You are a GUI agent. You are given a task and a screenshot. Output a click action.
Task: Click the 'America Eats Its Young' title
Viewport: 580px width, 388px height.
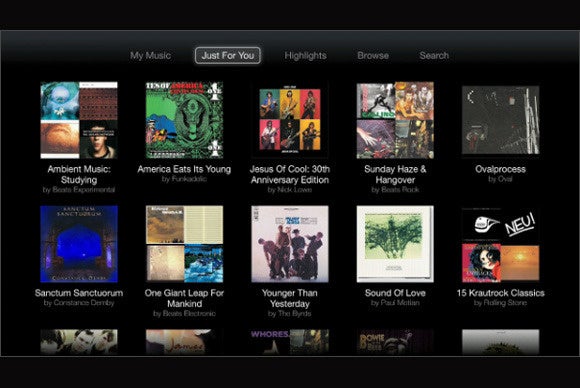[184, 169]
